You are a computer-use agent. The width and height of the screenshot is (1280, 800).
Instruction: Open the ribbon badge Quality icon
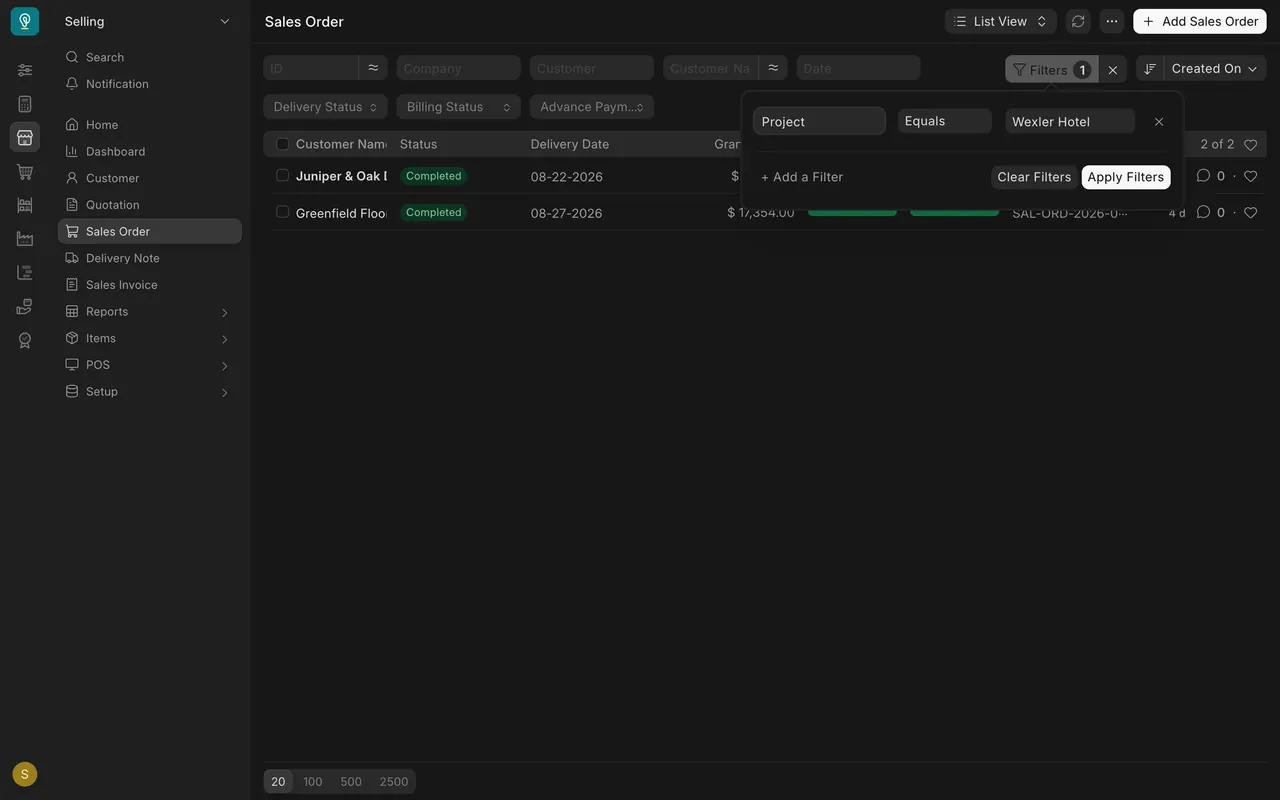25,340
